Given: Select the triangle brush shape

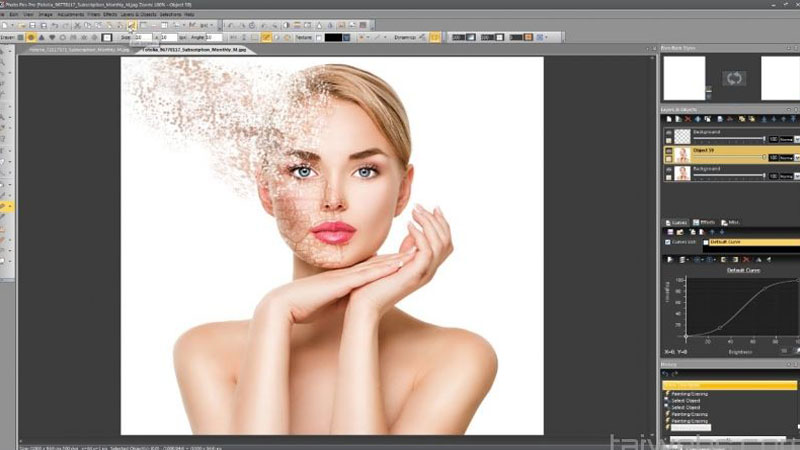Looking at the screenshot, I should coord(42,37).
